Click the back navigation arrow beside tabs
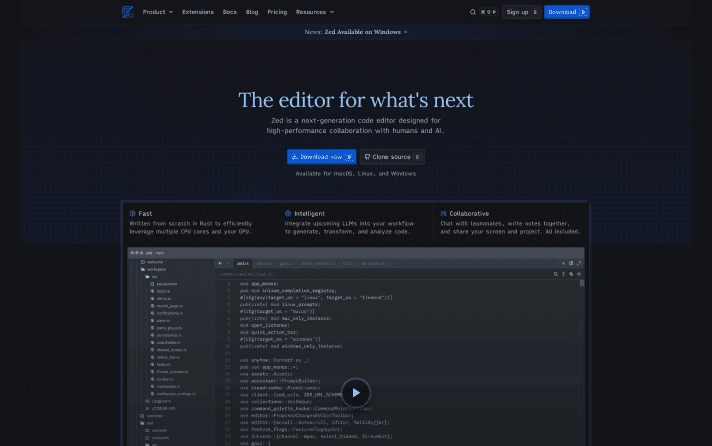Screen dimensions: 712x446 pos(220,263)
